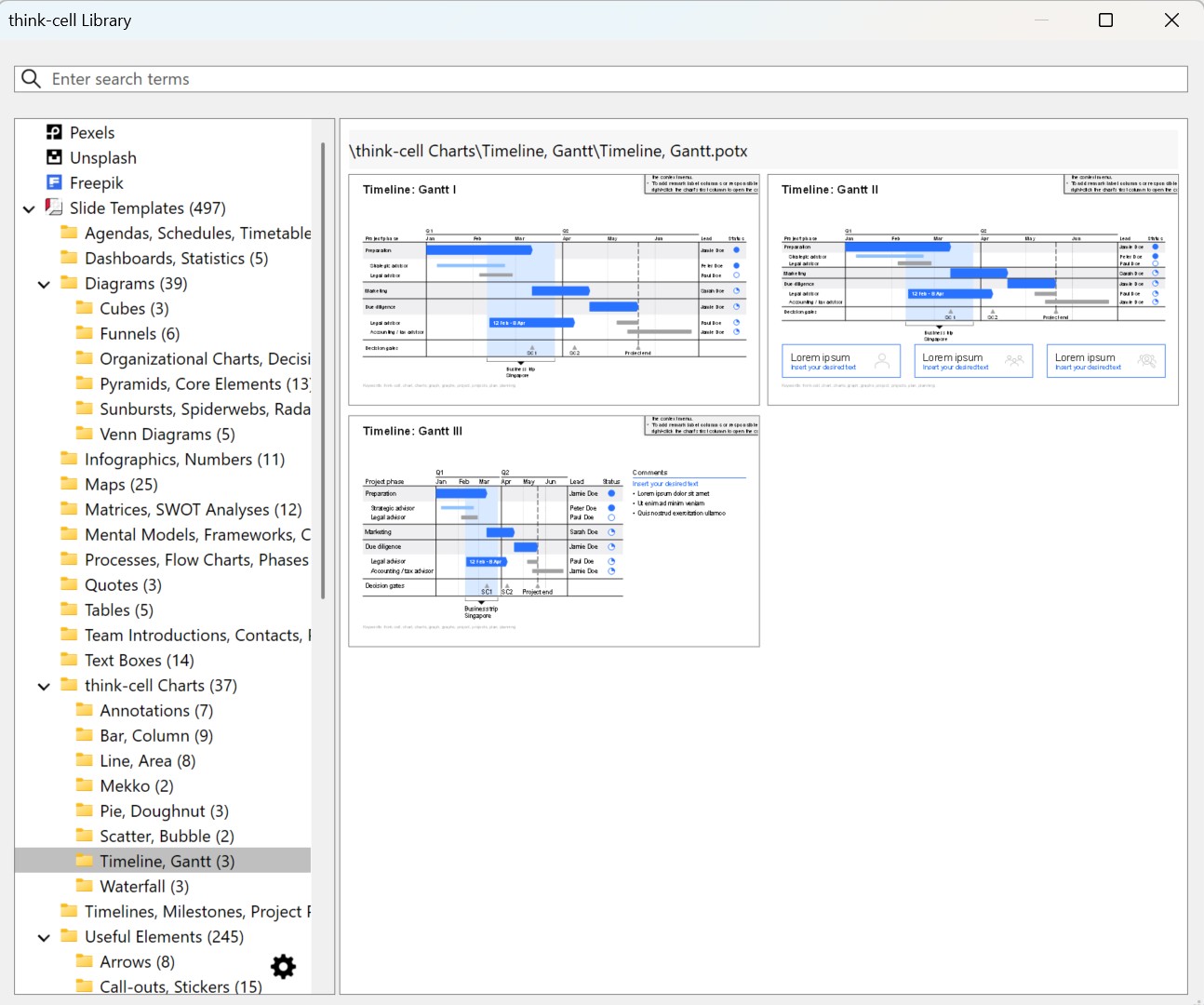Click the Waterfall folder icon
The height and width of the screenshot is (1005, 1204).
tap(84, 886)
